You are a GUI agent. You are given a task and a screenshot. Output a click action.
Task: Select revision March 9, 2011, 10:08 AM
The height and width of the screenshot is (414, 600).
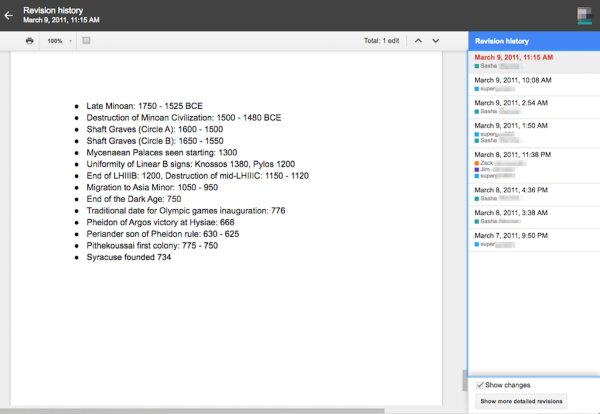[534, 85]
